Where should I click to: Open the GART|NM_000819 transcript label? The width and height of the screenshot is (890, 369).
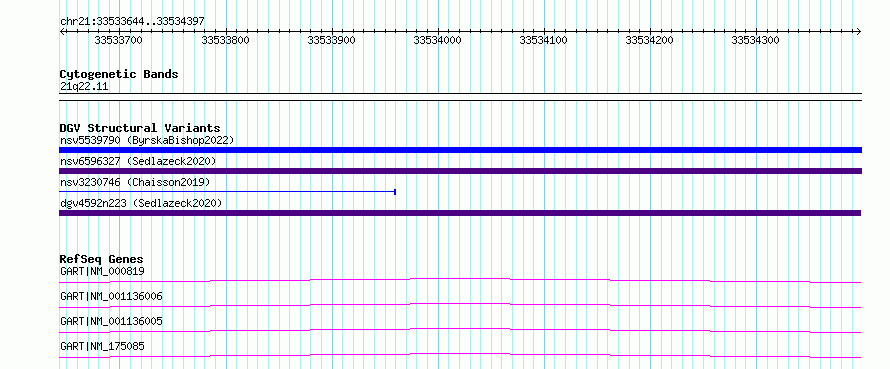102,271
